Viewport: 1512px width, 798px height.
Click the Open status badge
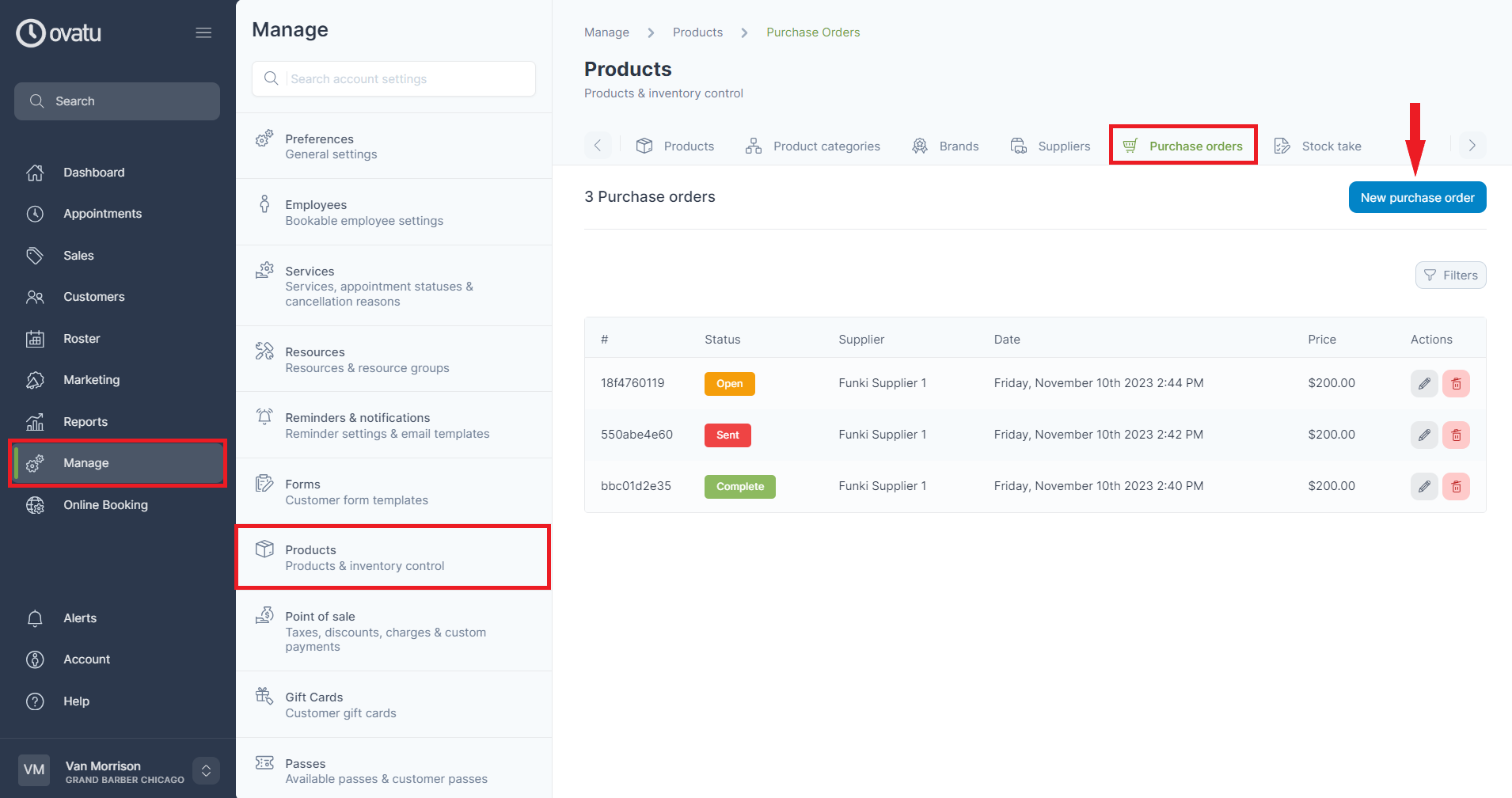[x=729, y=383]
